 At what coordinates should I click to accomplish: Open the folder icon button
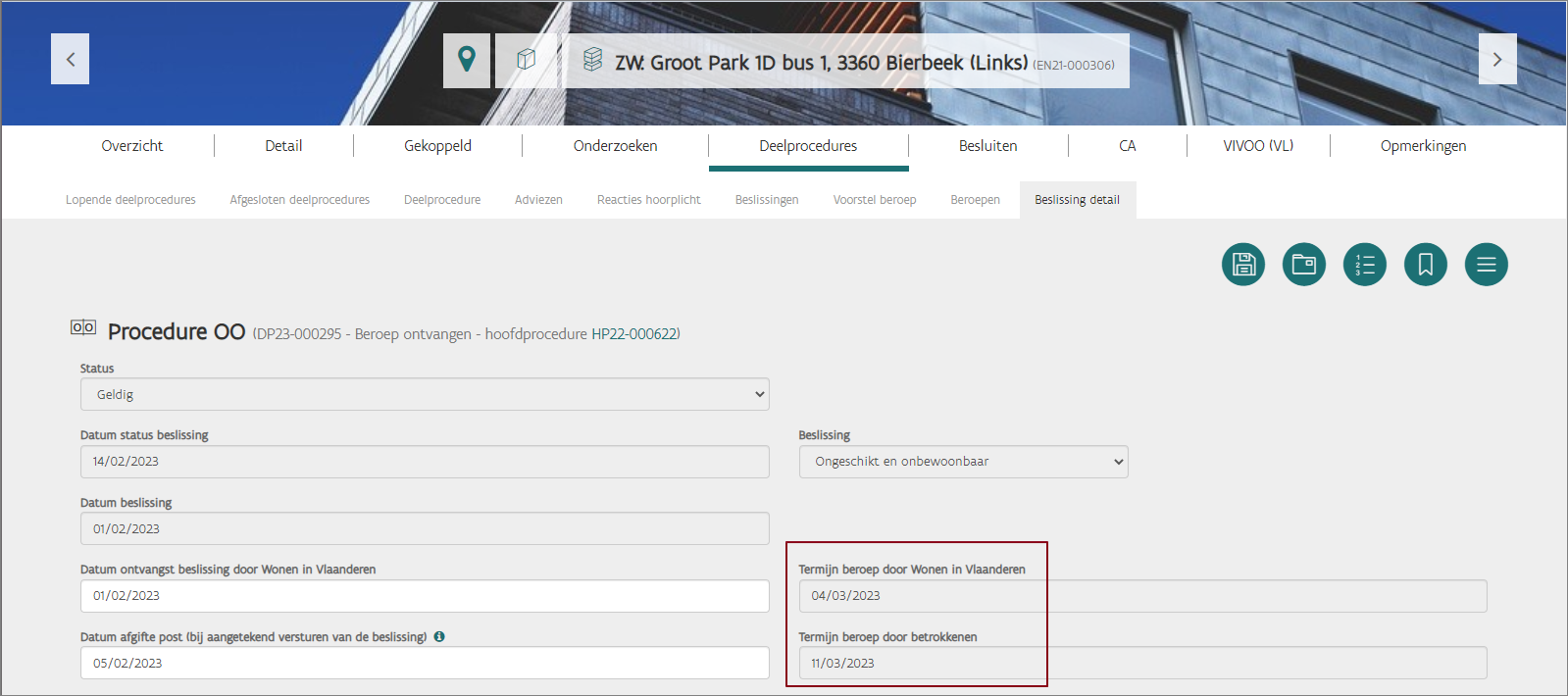1303,265
